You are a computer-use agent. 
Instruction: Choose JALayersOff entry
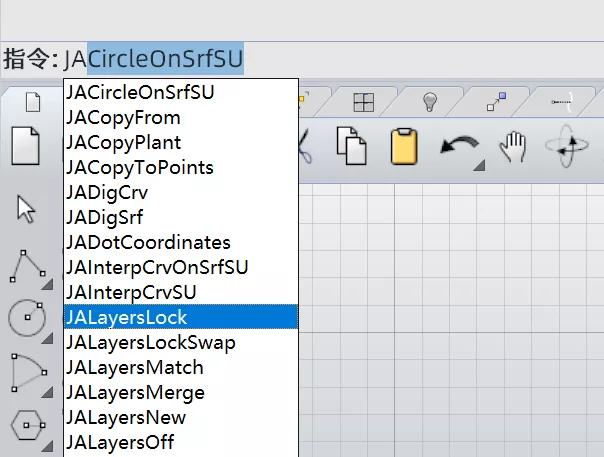click(181, 442)
